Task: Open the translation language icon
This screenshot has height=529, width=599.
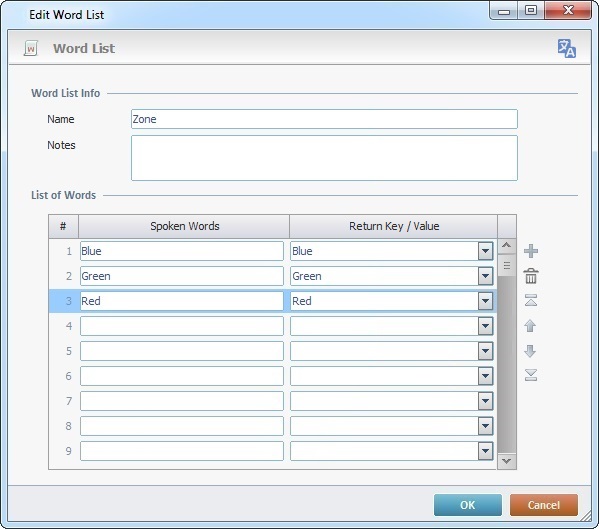Action: (567, 49)
